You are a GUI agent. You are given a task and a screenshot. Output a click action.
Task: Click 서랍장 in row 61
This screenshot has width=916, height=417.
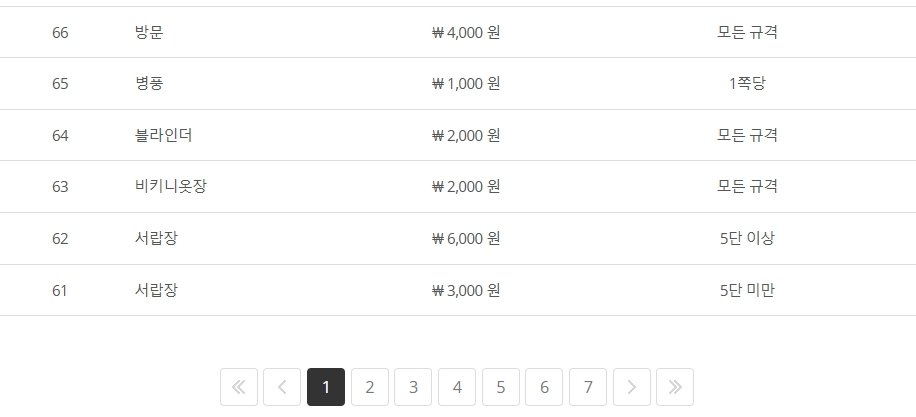(156, 290)
